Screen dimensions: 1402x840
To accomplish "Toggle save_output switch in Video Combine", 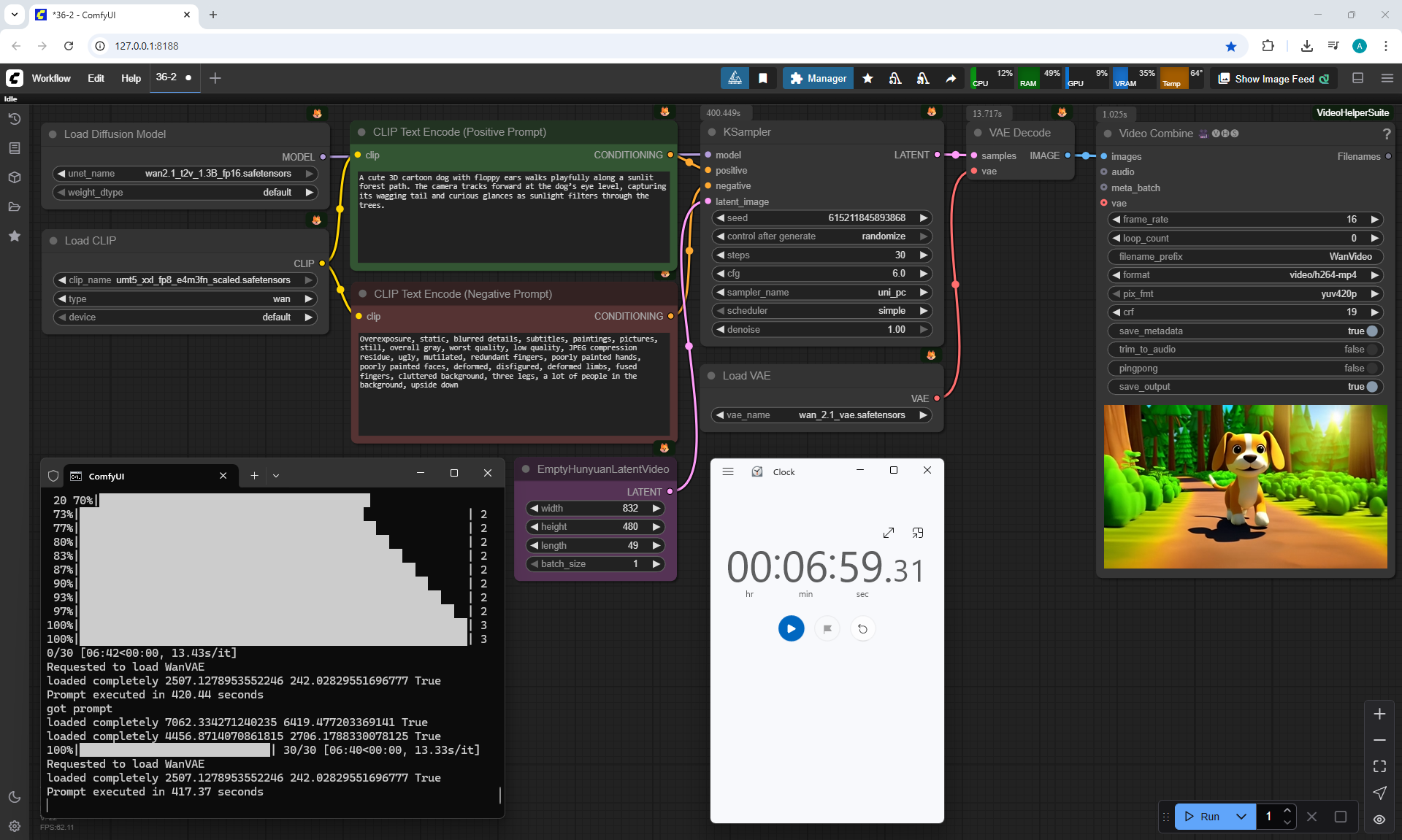I will pos(1371,387).
